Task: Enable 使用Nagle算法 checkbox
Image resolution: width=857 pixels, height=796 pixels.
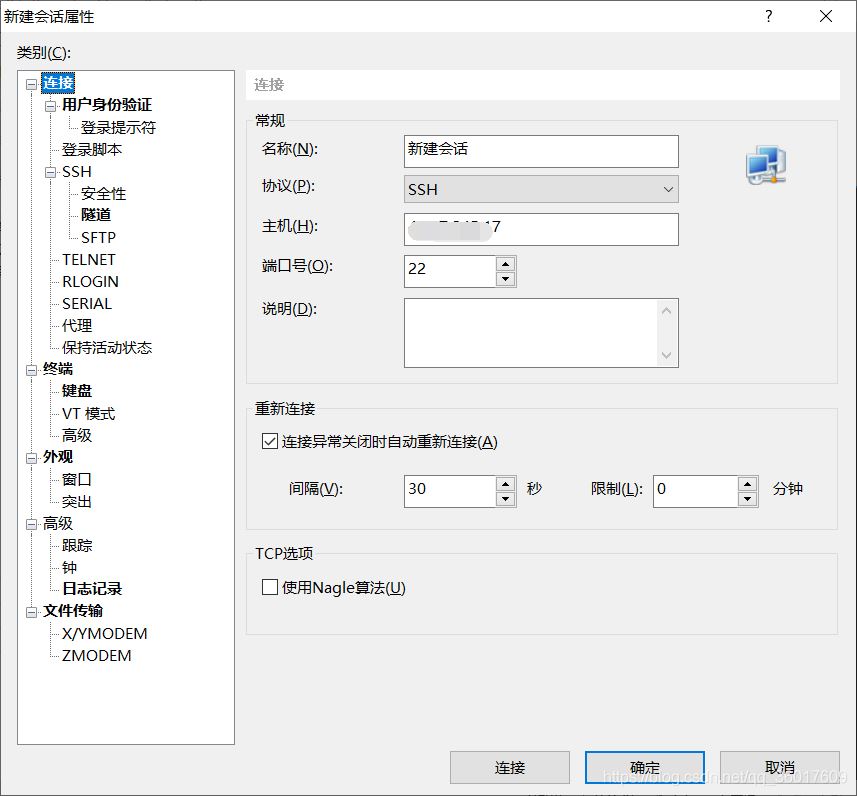Action: [x=270, y=587]
